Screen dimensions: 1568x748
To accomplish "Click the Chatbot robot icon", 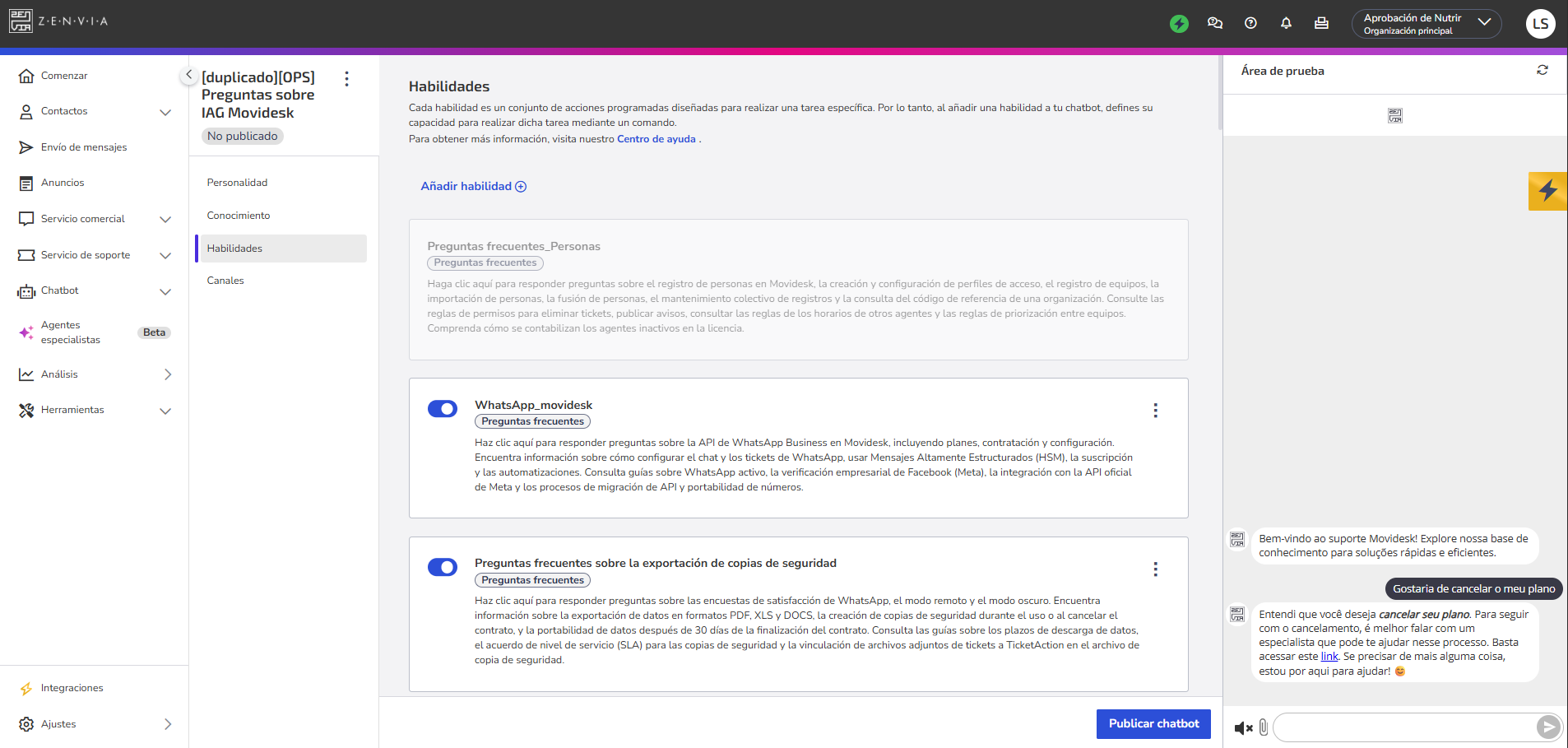I will coord(26,291).
